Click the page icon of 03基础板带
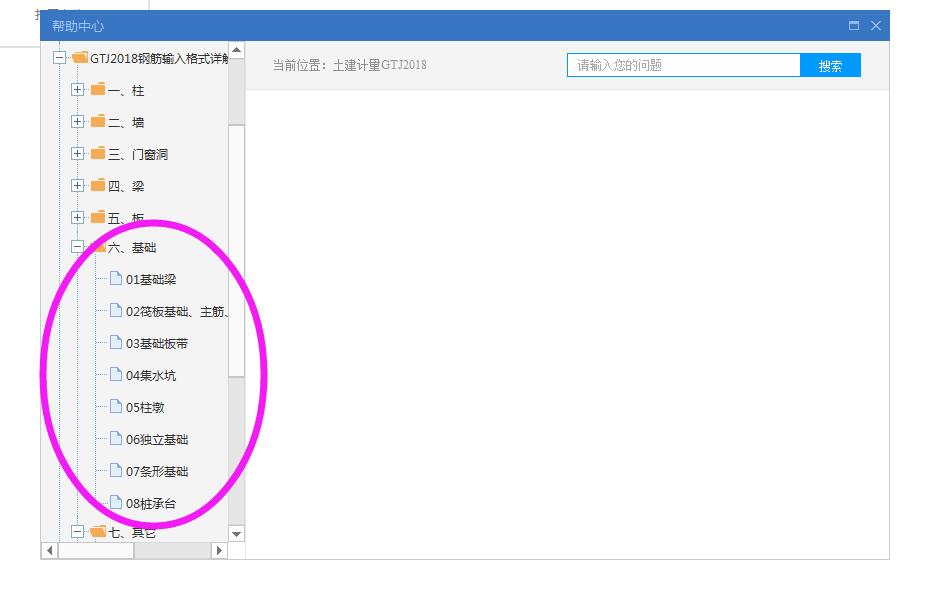This screenshot has width=948, height=592. point(116,343)
